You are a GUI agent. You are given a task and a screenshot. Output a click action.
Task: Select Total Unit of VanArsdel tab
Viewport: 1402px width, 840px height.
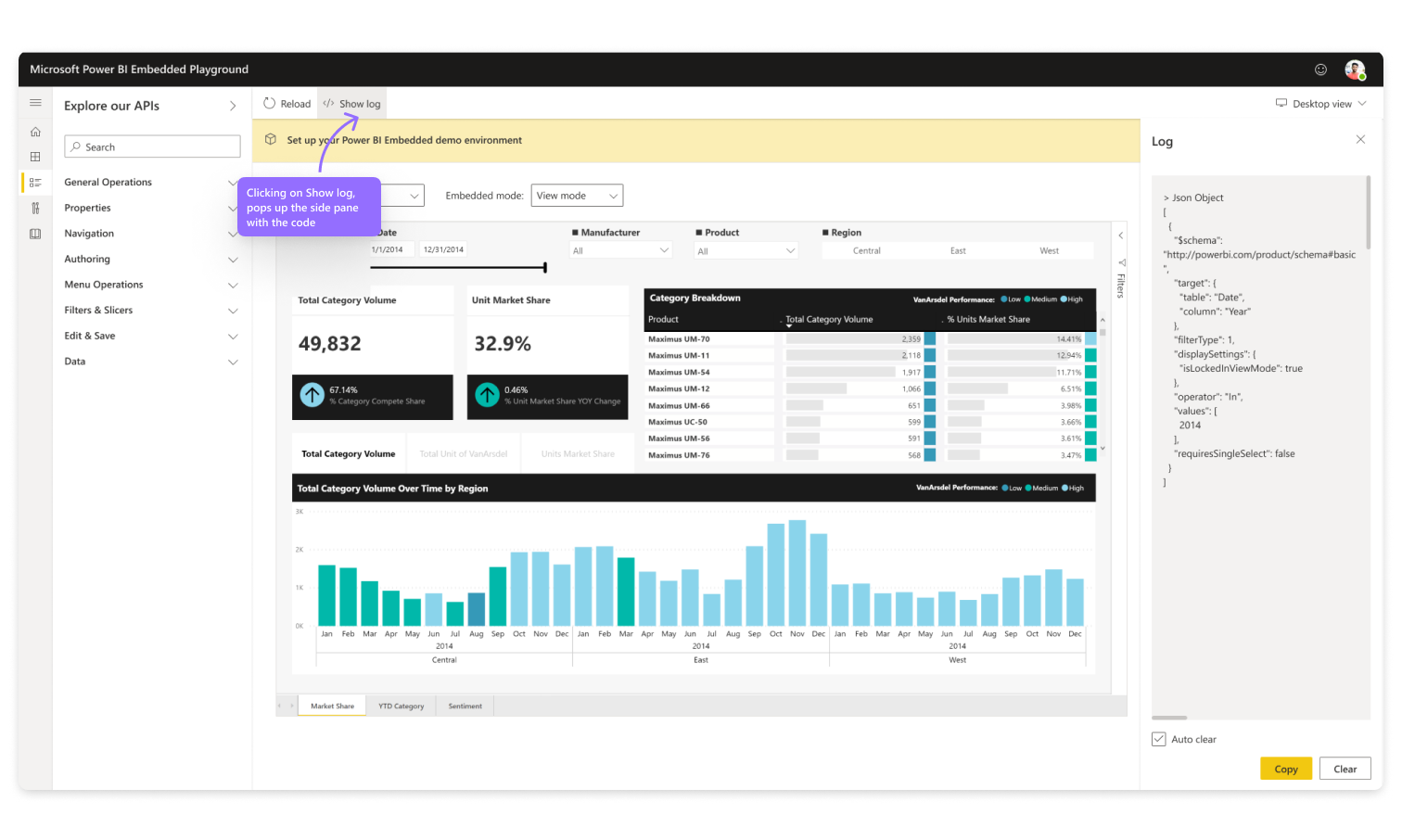click(x=463, y=453)
